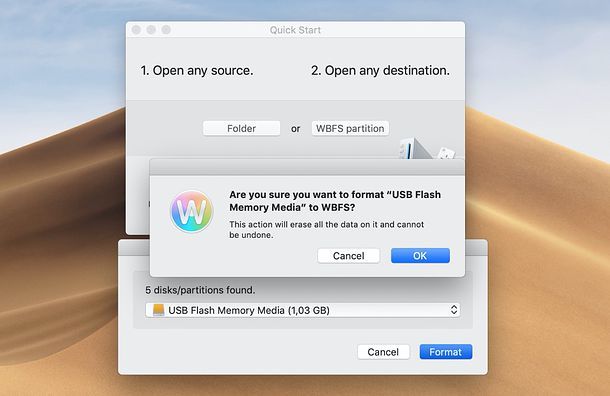Click the rainbow W application icon
This screenshot has width=610, height=396.
[x=191, y=212]
